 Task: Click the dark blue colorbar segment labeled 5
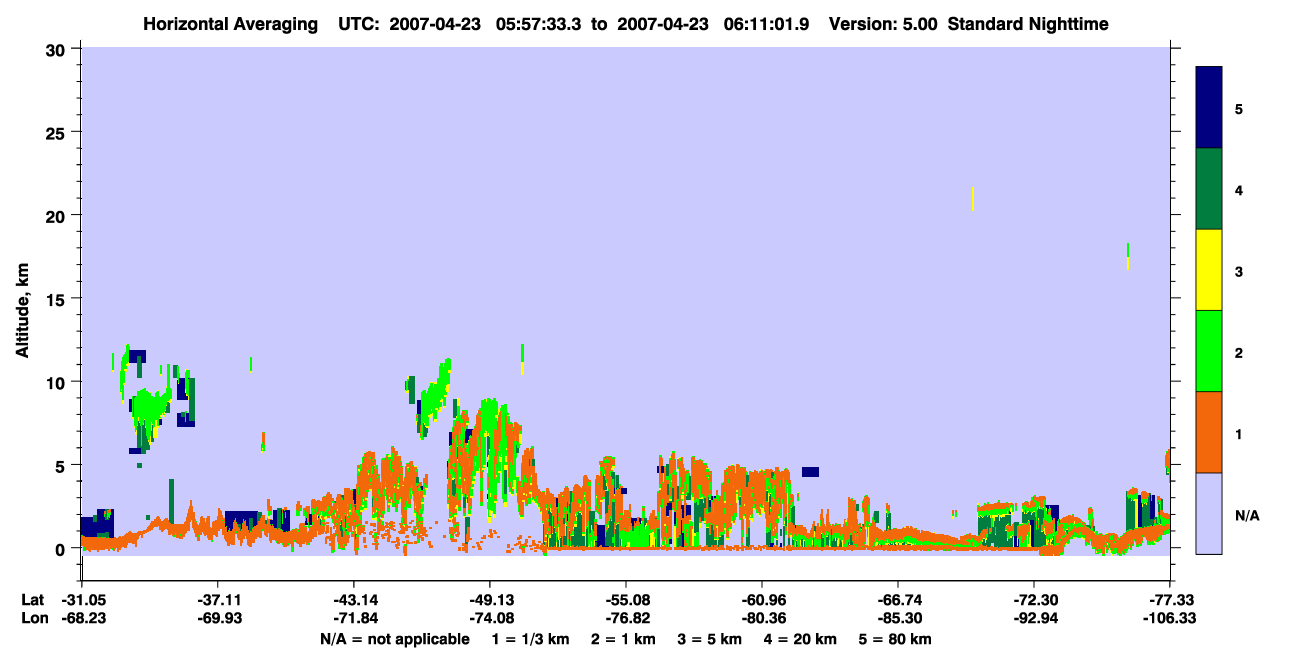[1209, 108]
